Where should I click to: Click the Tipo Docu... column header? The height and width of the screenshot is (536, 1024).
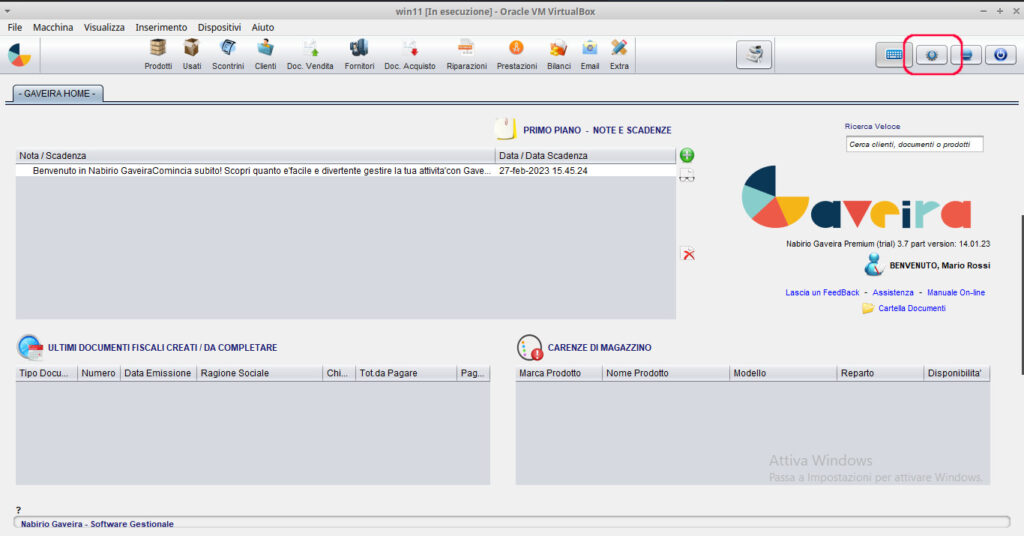click(x=46, y=373)
